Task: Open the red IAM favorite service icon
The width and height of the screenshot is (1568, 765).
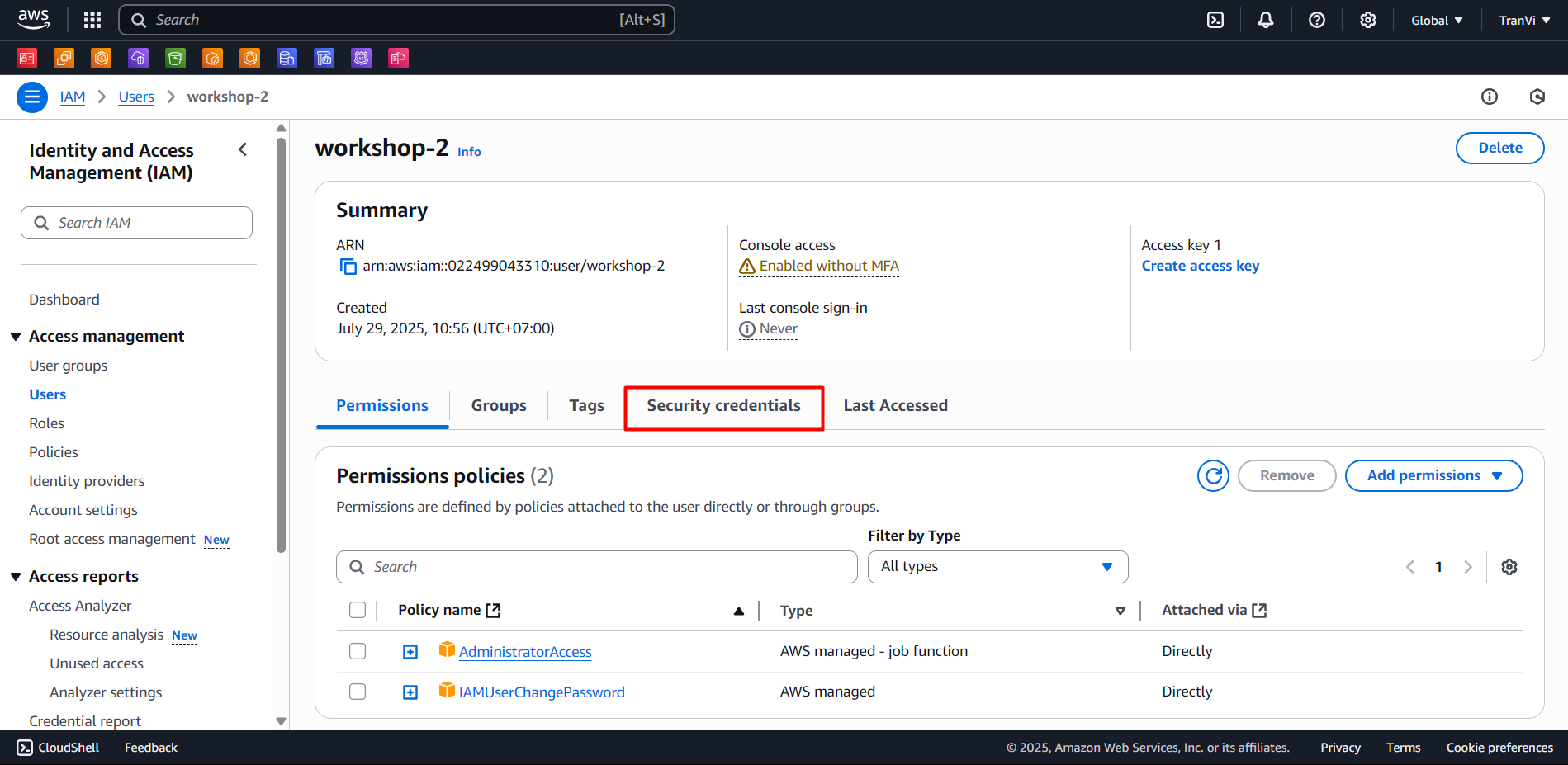Action: pos(26,58)
